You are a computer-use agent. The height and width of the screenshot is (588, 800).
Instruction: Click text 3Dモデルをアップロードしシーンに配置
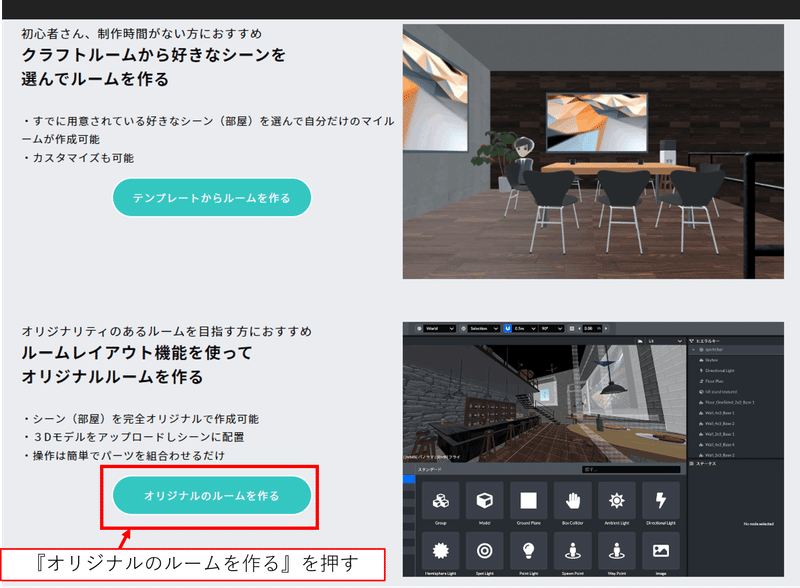[139, 437]
